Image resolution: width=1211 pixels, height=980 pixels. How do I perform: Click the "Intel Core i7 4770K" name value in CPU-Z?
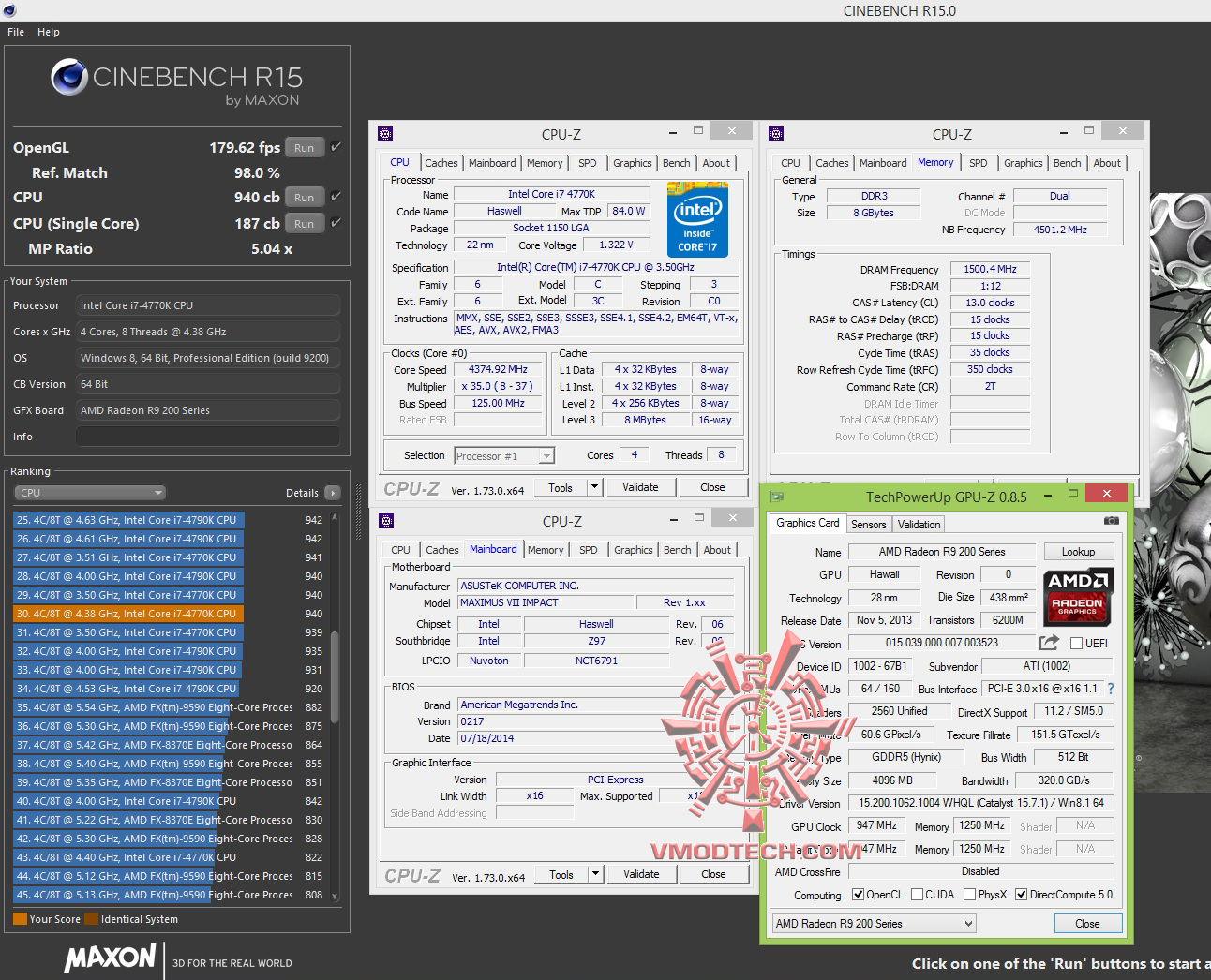(551, 194)
